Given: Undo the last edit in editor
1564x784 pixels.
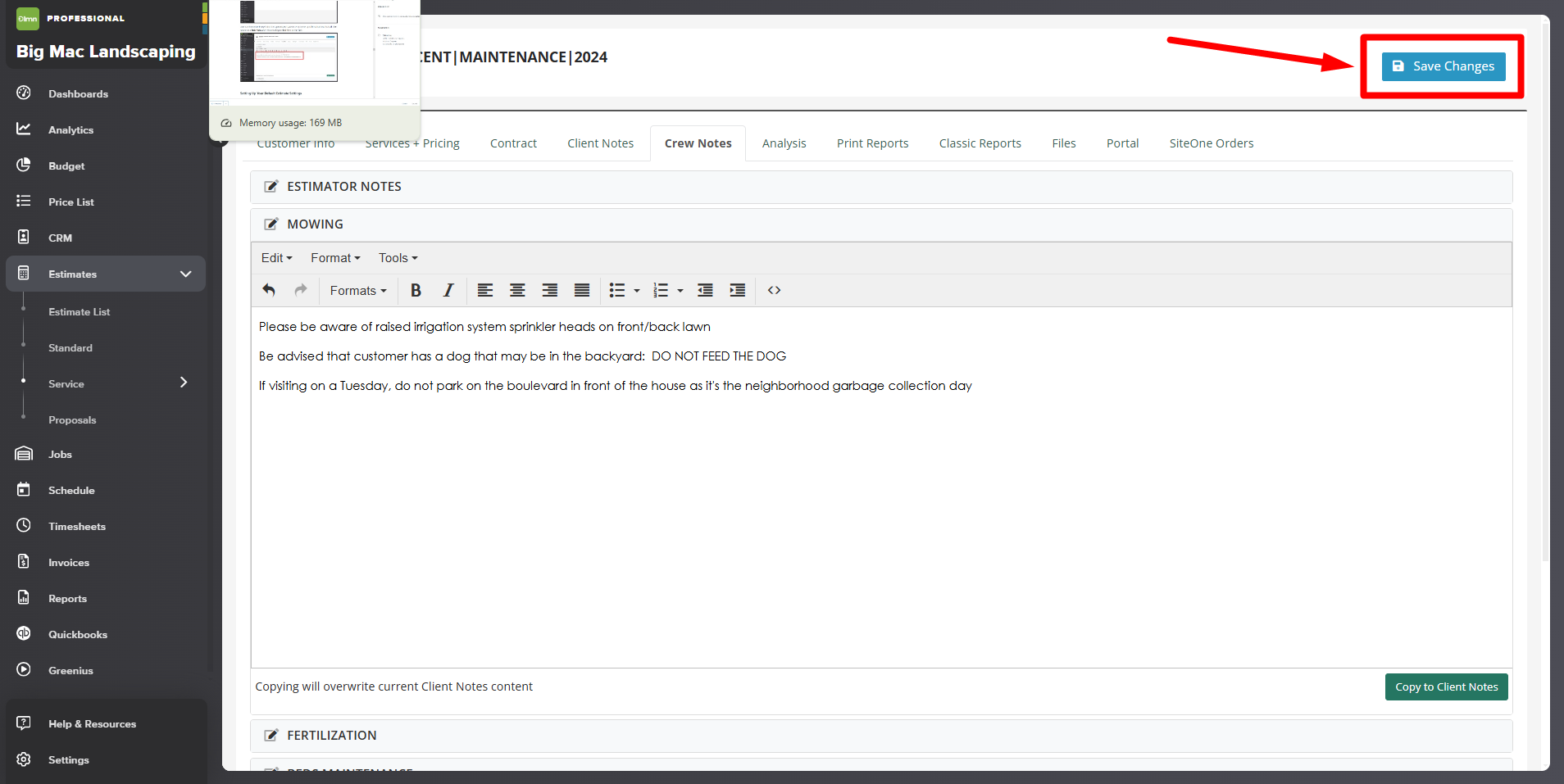Looking at the screenshot, I should click(x=269, y=290).
